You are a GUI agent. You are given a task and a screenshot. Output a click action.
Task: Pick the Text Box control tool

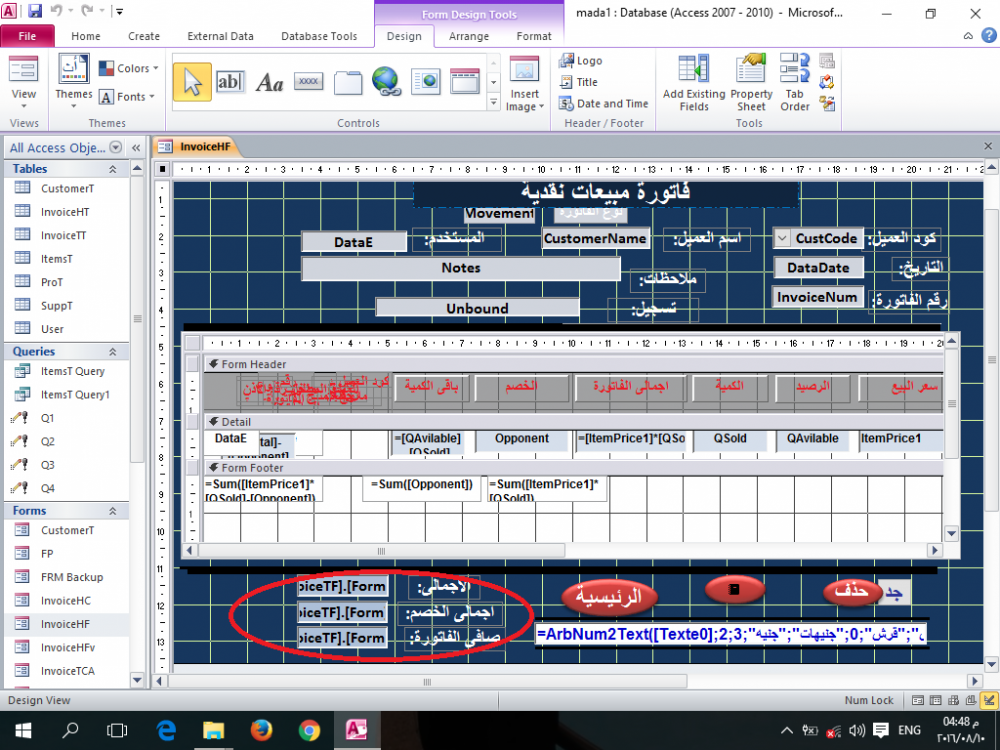point(230,82)
